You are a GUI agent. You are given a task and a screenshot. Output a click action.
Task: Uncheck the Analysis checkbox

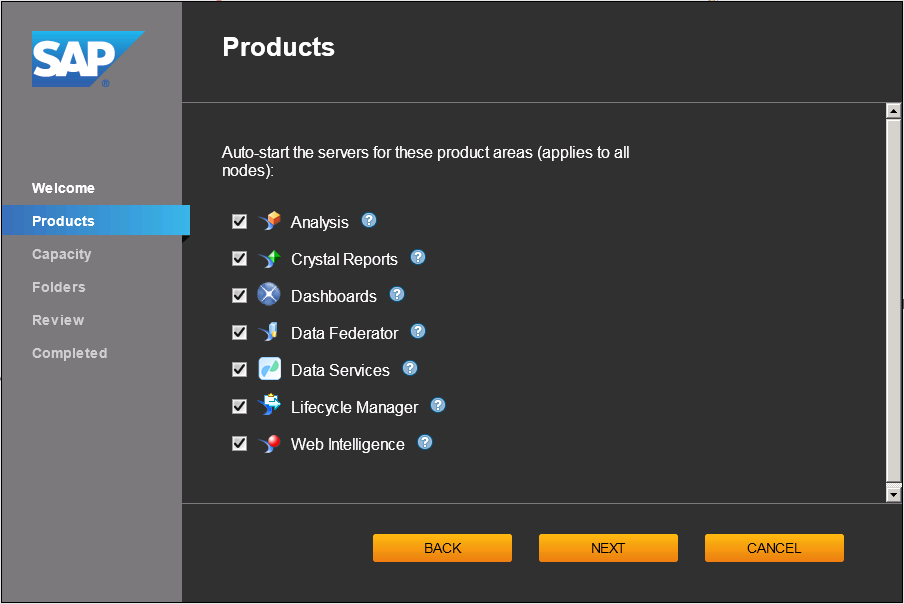click(x=239, y=221)
